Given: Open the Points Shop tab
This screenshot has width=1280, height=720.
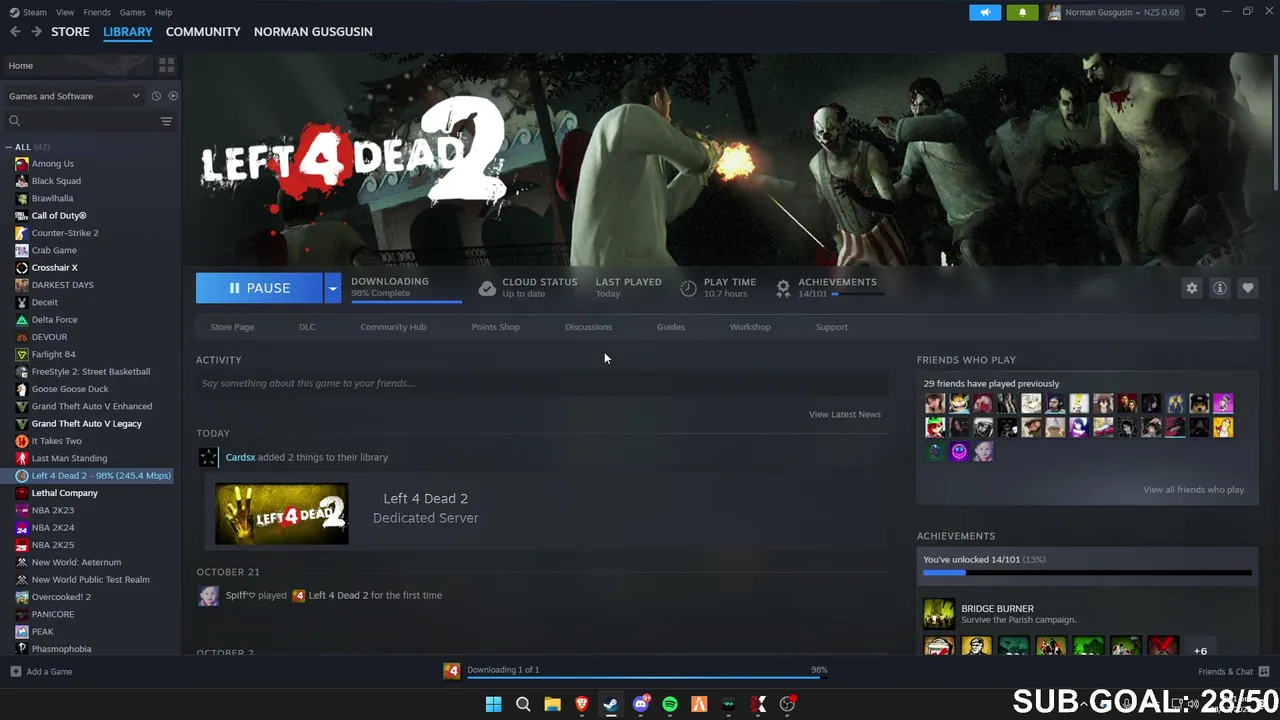Looking at the screenshot, I should 495,327.
